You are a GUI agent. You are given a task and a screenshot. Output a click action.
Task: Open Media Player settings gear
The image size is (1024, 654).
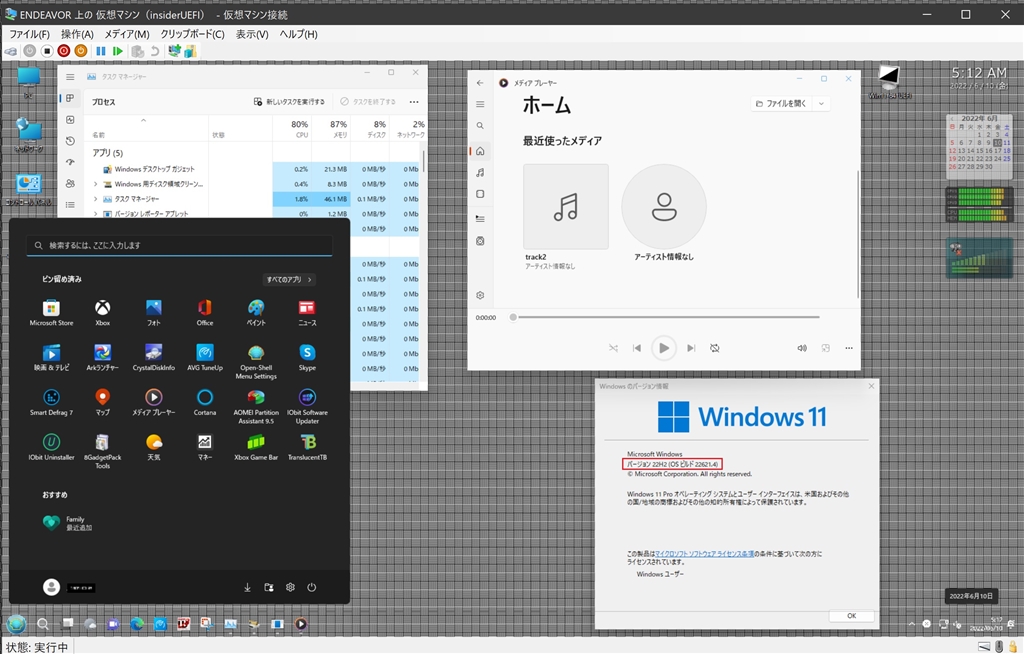pos(480,295)
